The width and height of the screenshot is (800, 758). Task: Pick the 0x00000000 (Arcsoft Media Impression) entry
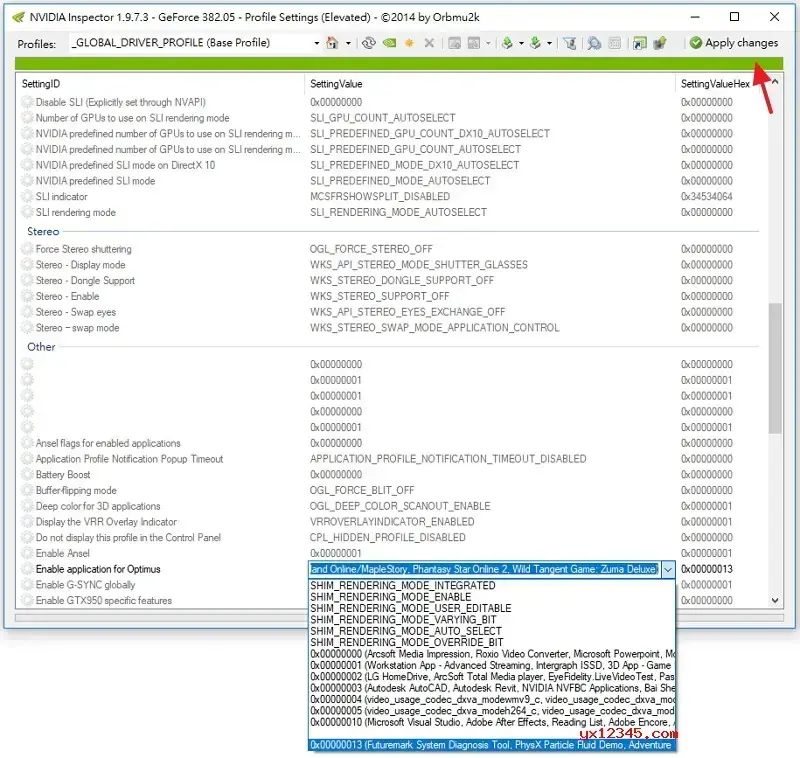pyautogui.click(x=492, y=654)
